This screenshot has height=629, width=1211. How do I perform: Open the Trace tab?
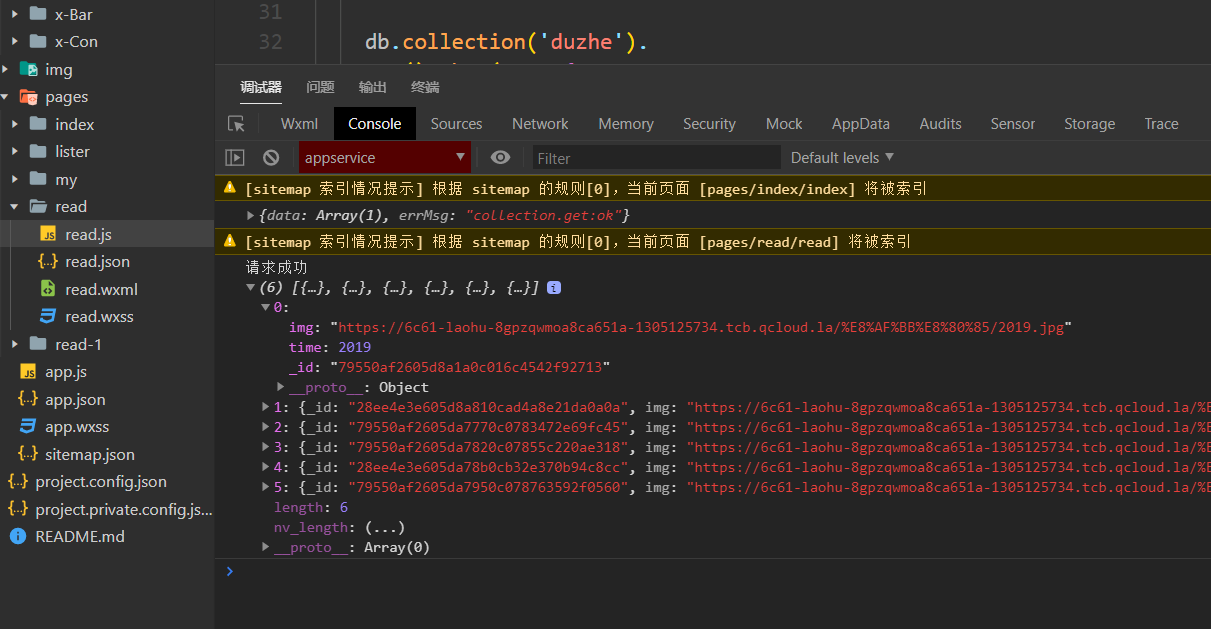(x=1162, y=124)
